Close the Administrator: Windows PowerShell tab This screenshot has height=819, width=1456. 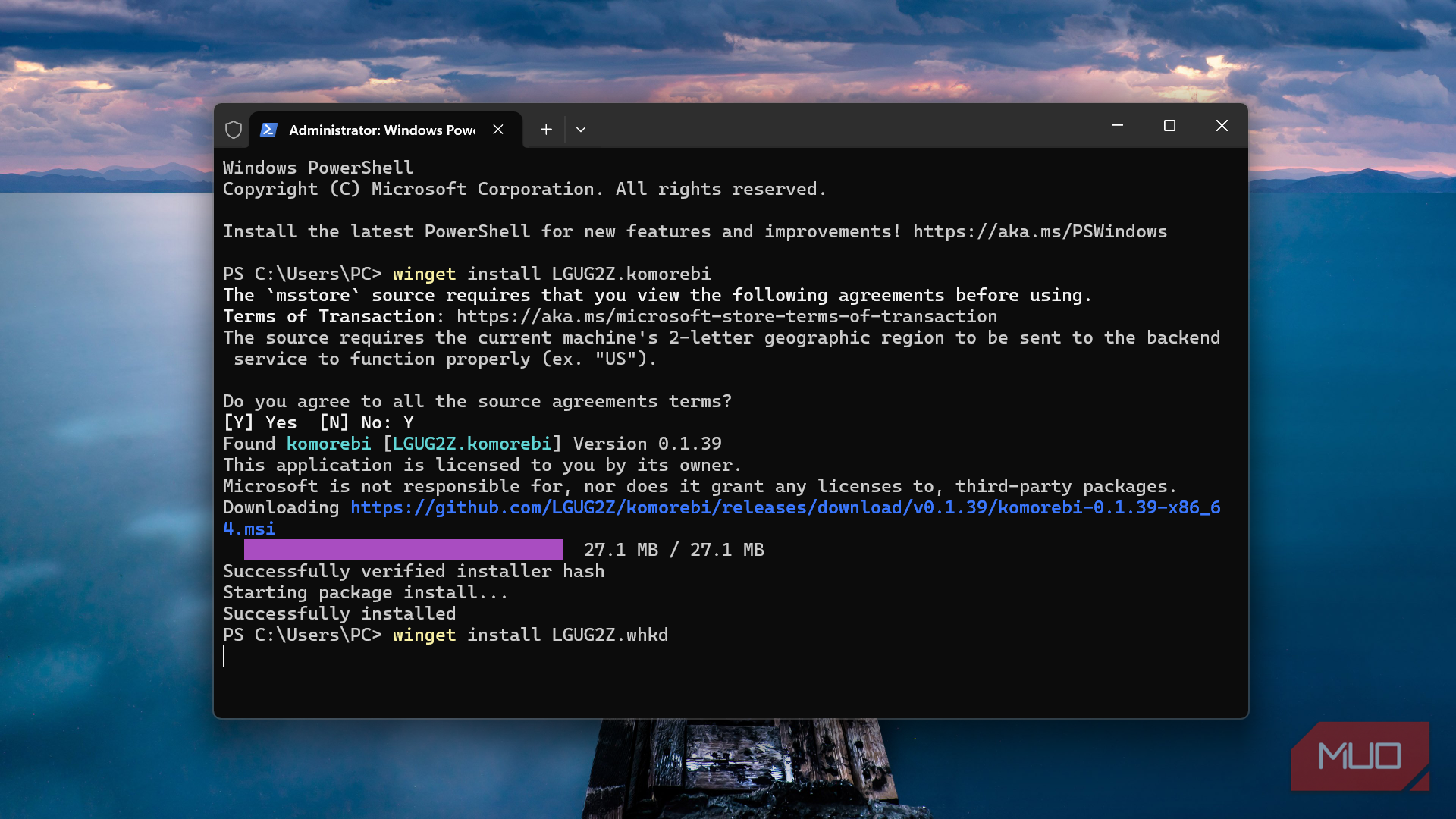tap(498, 130)
